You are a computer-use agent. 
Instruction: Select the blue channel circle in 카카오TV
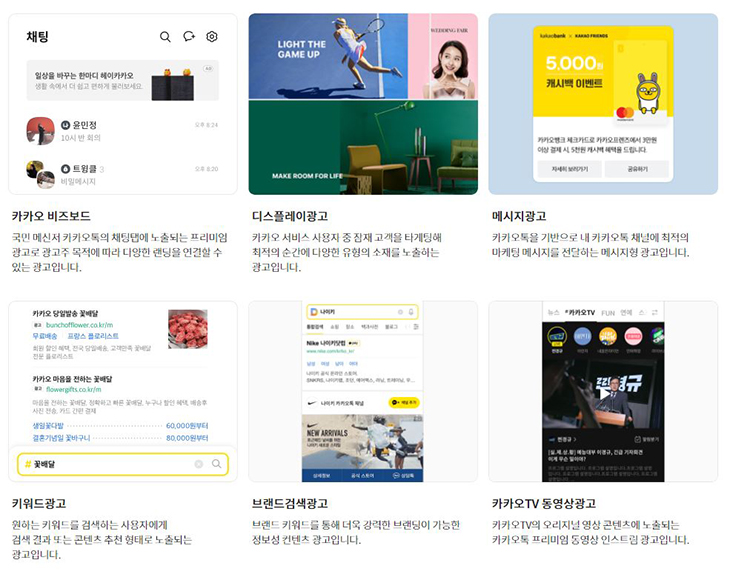click(582, 336)
